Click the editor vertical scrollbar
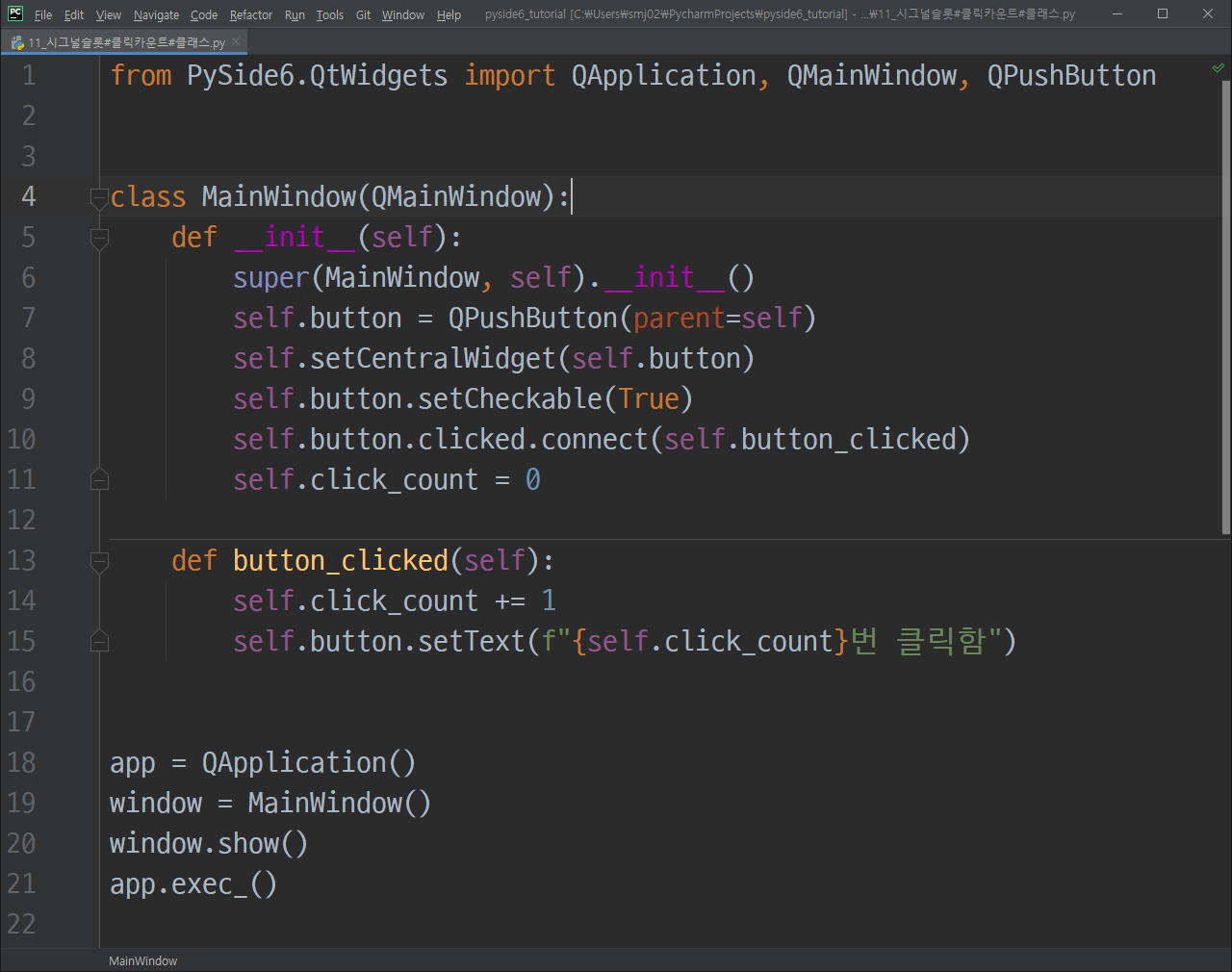The image size is (1232, 972). 1225,308
